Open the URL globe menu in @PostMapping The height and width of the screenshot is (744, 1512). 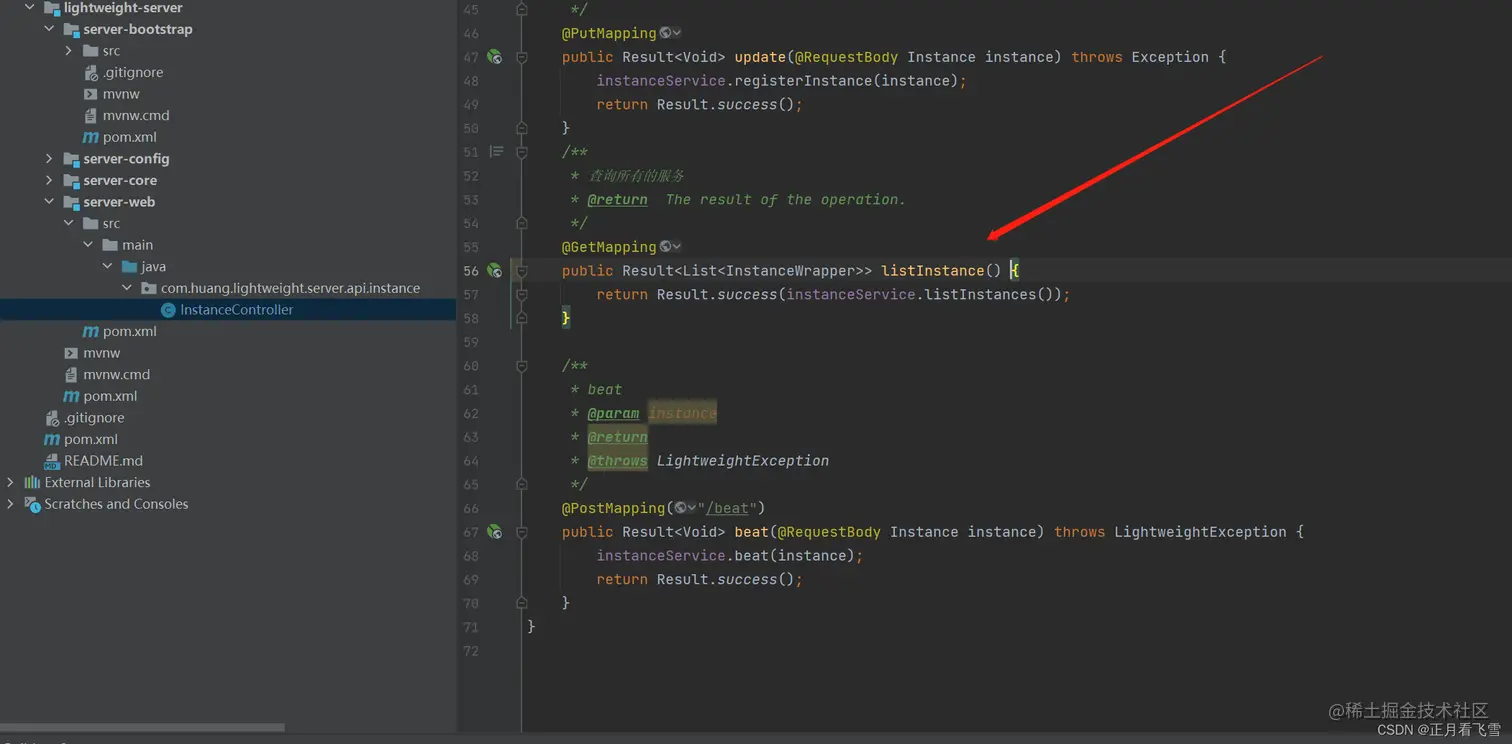[x=685, y=508]
